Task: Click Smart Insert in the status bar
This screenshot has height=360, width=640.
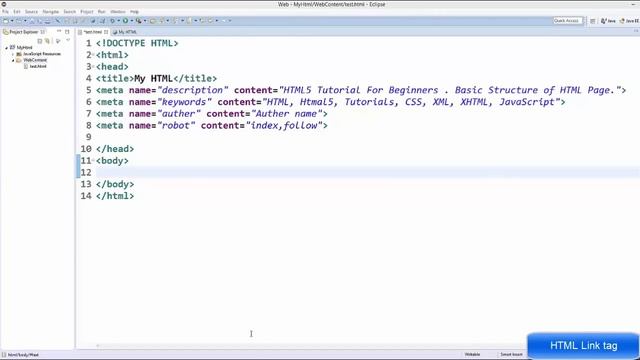Action: pyautogui.click(x=511, y=354)
